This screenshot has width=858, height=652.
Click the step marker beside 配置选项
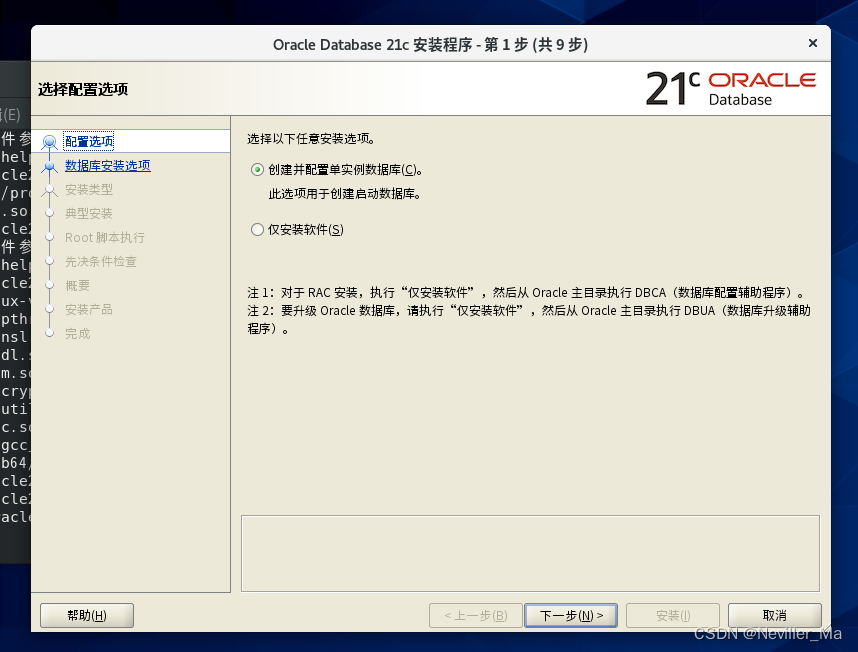click(x=50, y=142)
